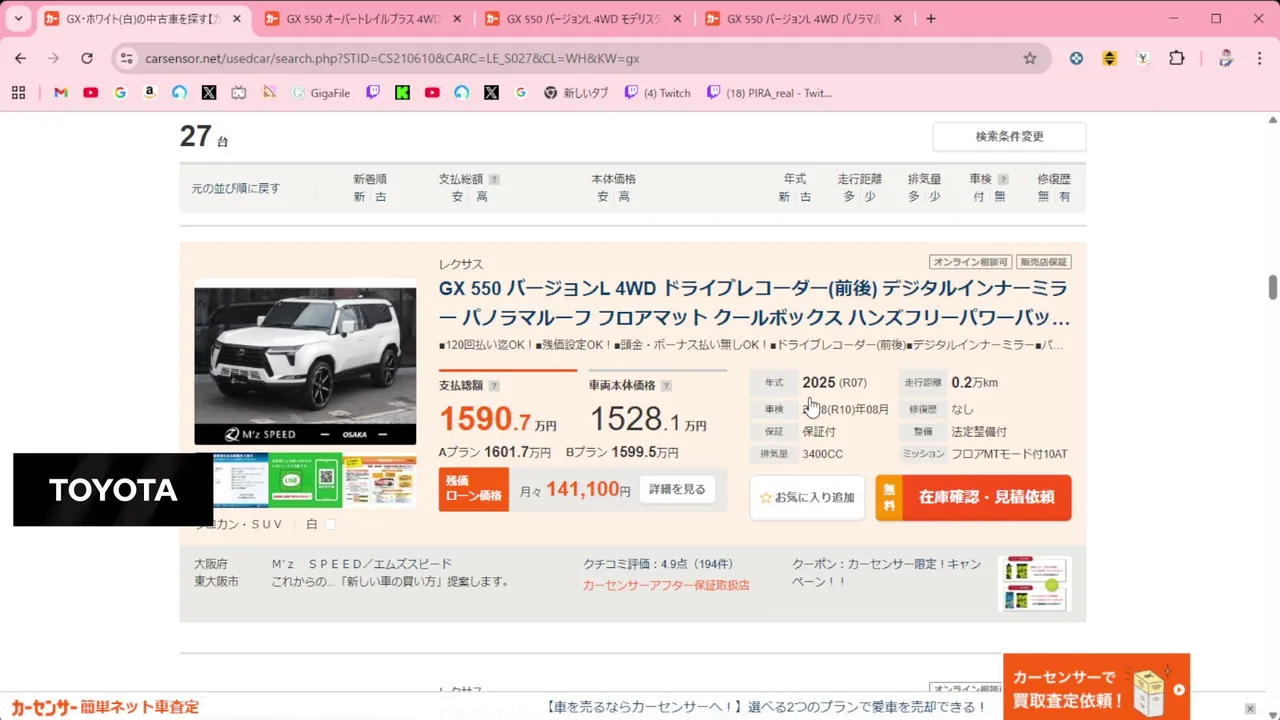Open カーセンサーアフター保証取扱店 link
Viewport: 1280px width, 720px height.
tap(666, 585)
